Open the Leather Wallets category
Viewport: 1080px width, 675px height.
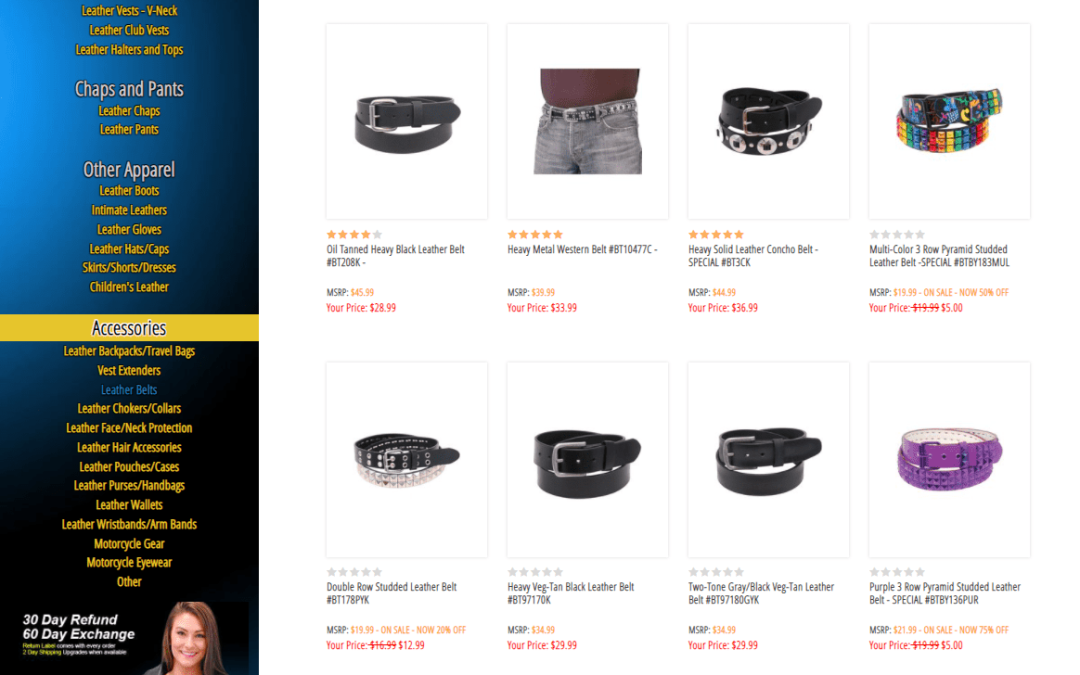pos(129,505)
